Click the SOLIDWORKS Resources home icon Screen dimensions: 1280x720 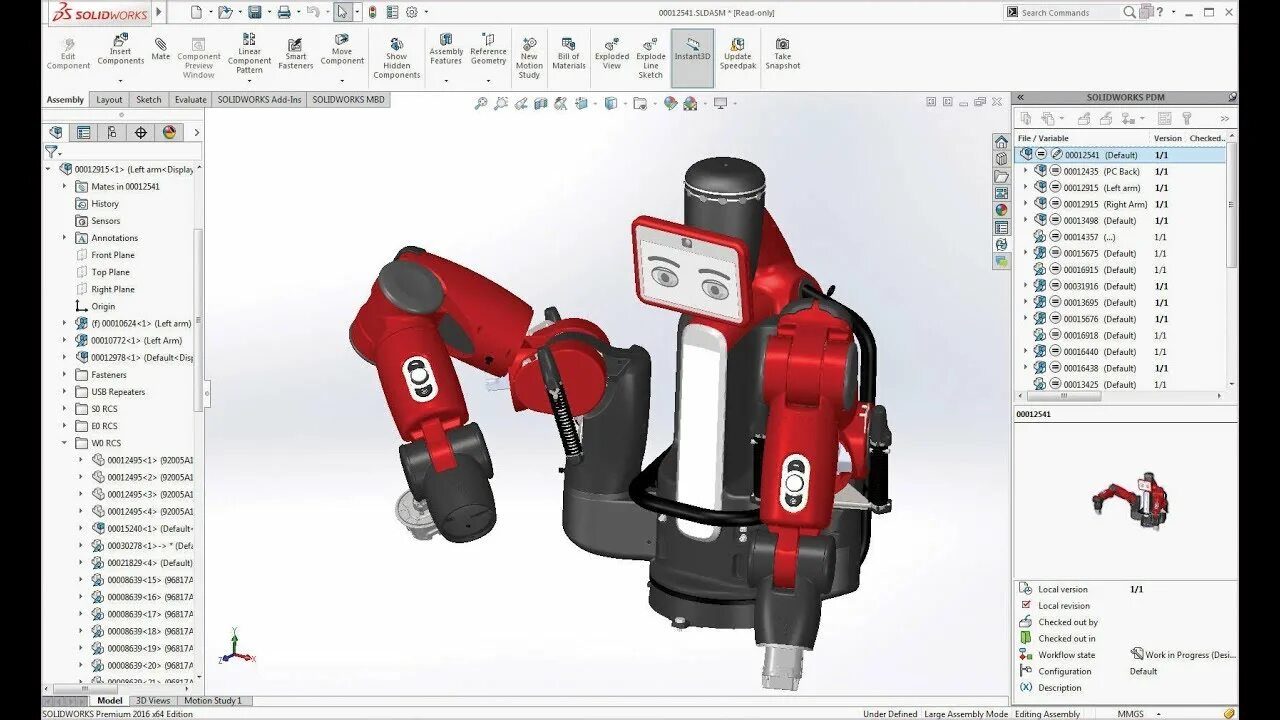pos(1001,141)
